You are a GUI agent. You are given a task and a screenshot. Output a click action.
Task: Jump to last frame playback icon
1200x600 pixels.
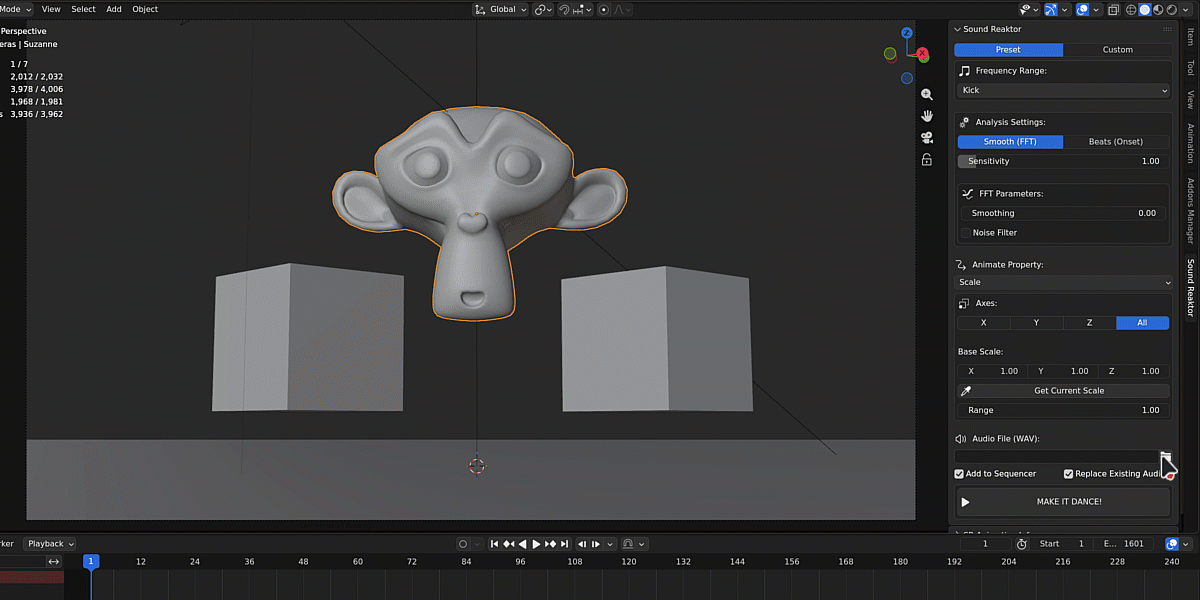tap(565, 544)
